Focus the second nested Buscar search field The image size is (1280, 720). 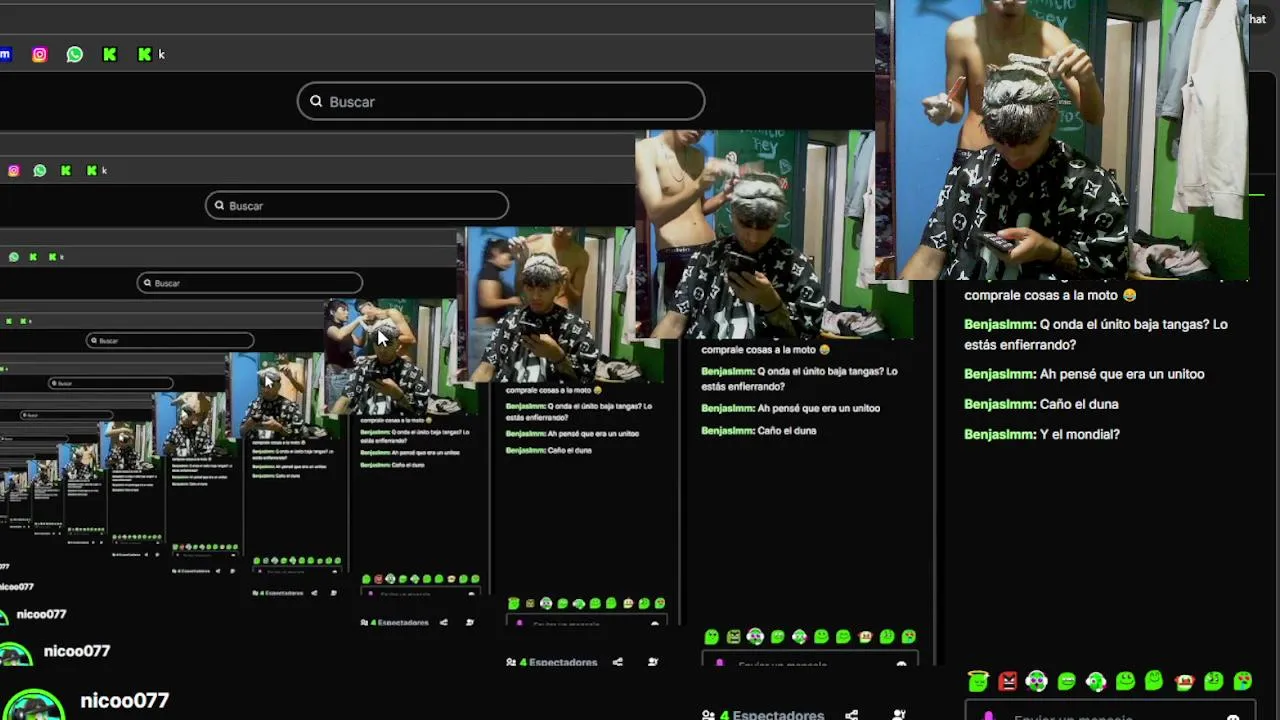coord(357,206)
